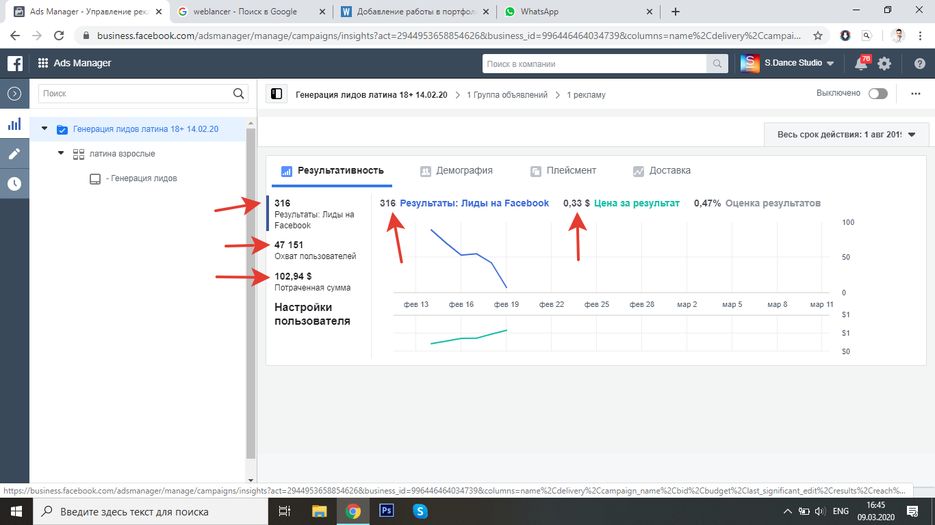This screenshot has height=525, width=935.
Task: Click the Цена за результат metric link
Action: click(x=637, y=203)
